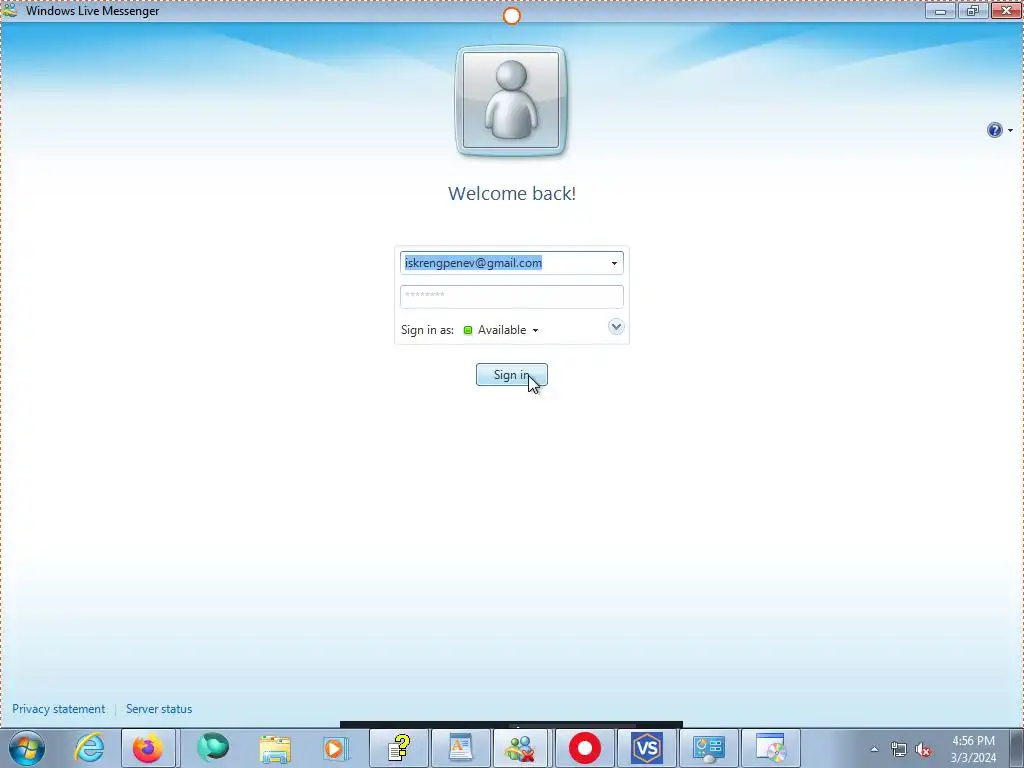Open the Available status dropdown
This screenshot has width=1024, height=768.
pos(501,330)
